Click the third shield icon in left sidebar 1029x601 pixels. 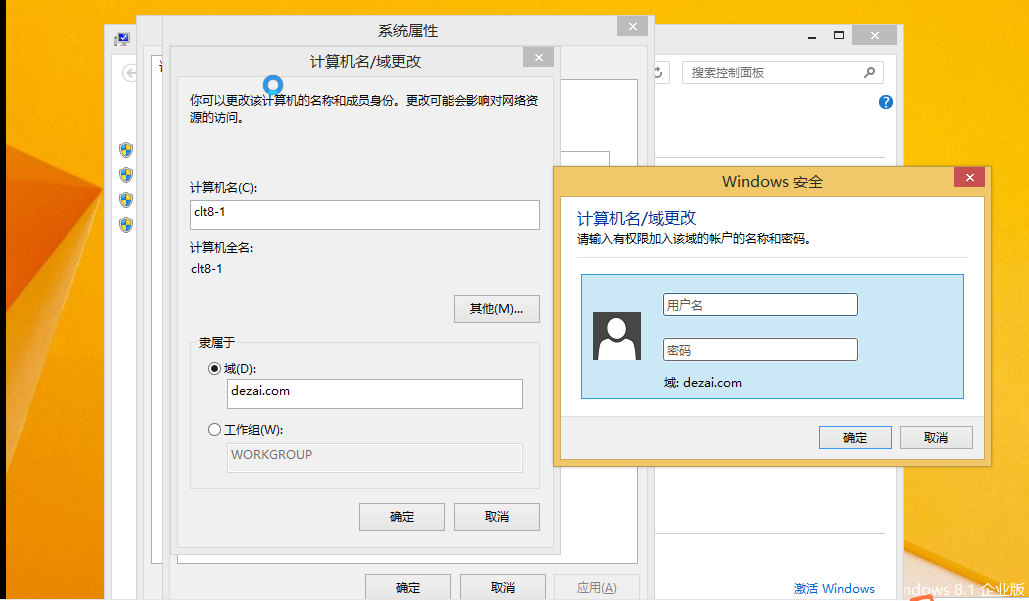click(x=126, y=200)
